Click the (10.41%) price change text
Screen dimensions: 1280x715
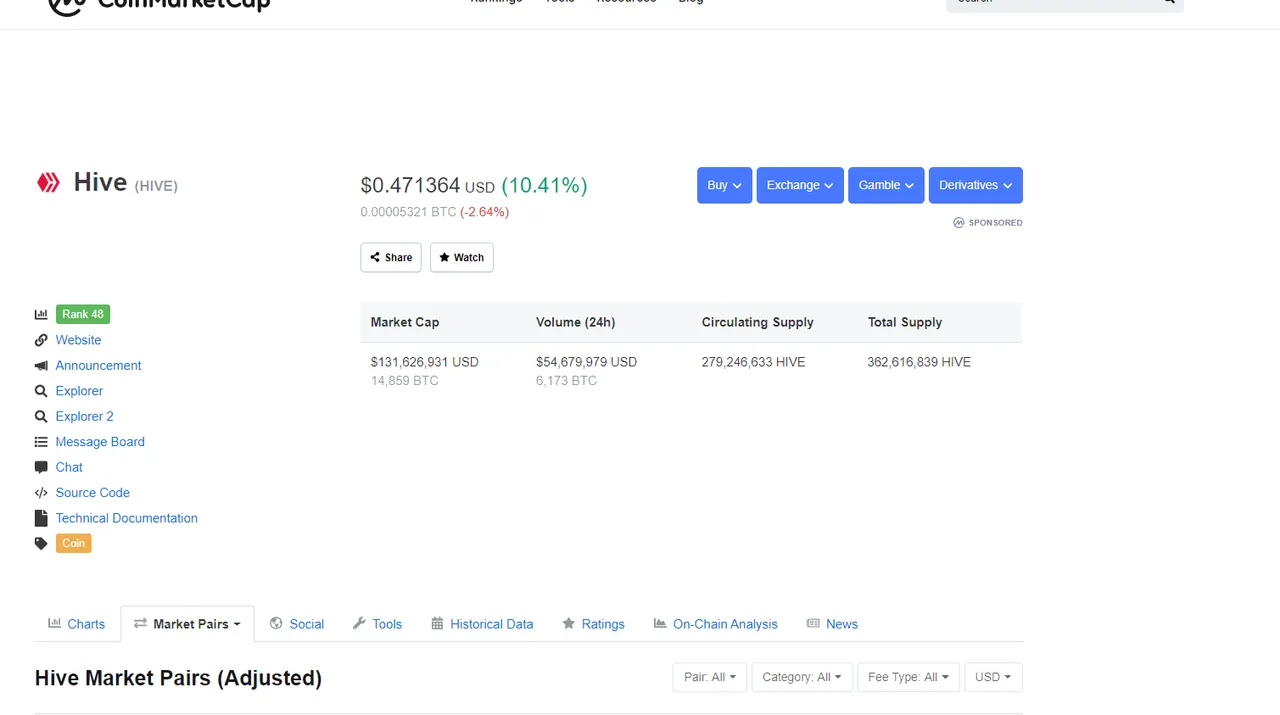[x=544, y=185]
